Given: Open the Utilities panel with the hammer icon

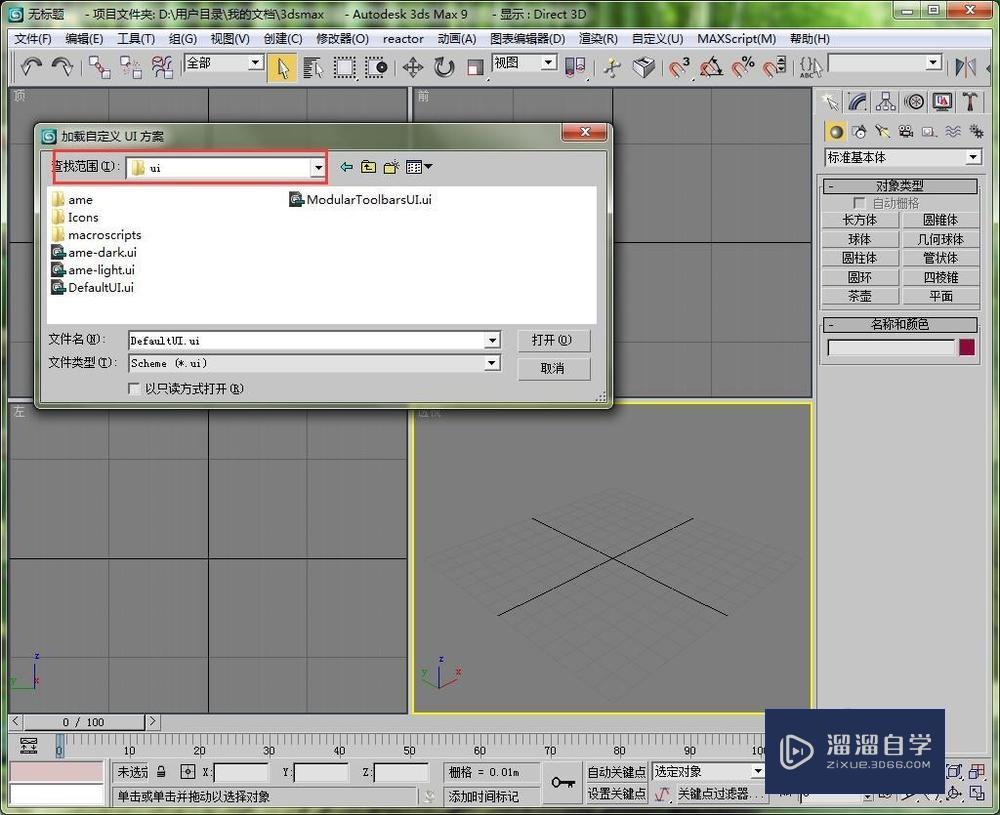Looking at the screenshot, I should pyautogui.click(x=968, y=101).
